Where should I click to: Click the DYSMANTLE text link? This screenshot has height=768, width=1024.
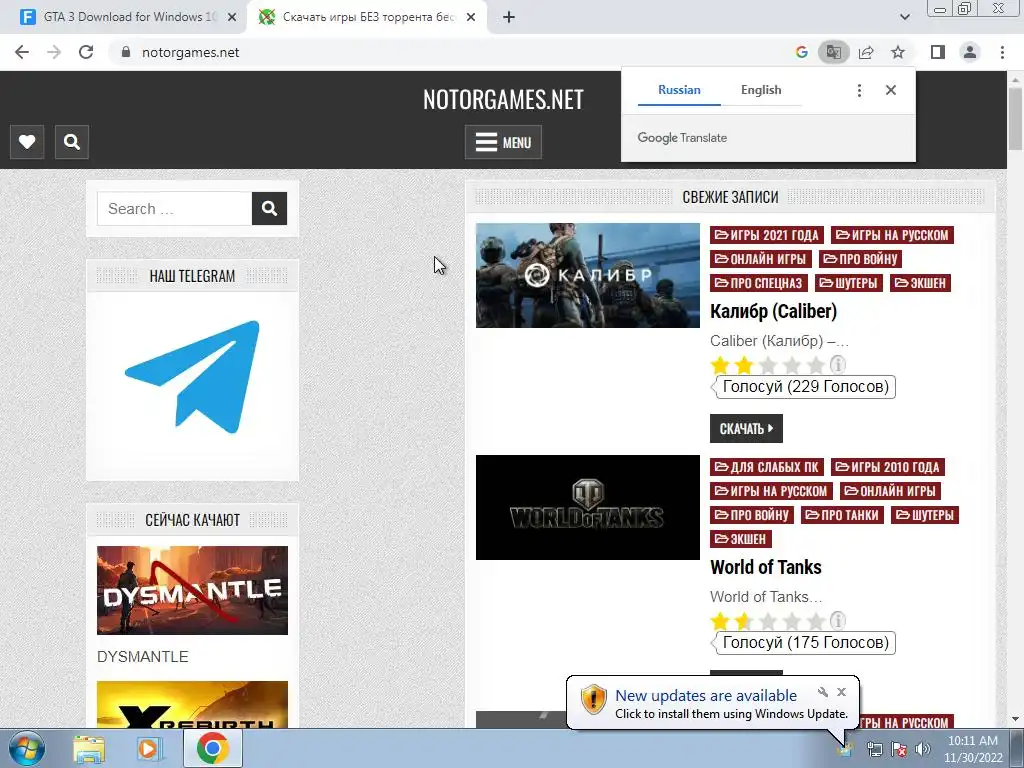[142, 656]
